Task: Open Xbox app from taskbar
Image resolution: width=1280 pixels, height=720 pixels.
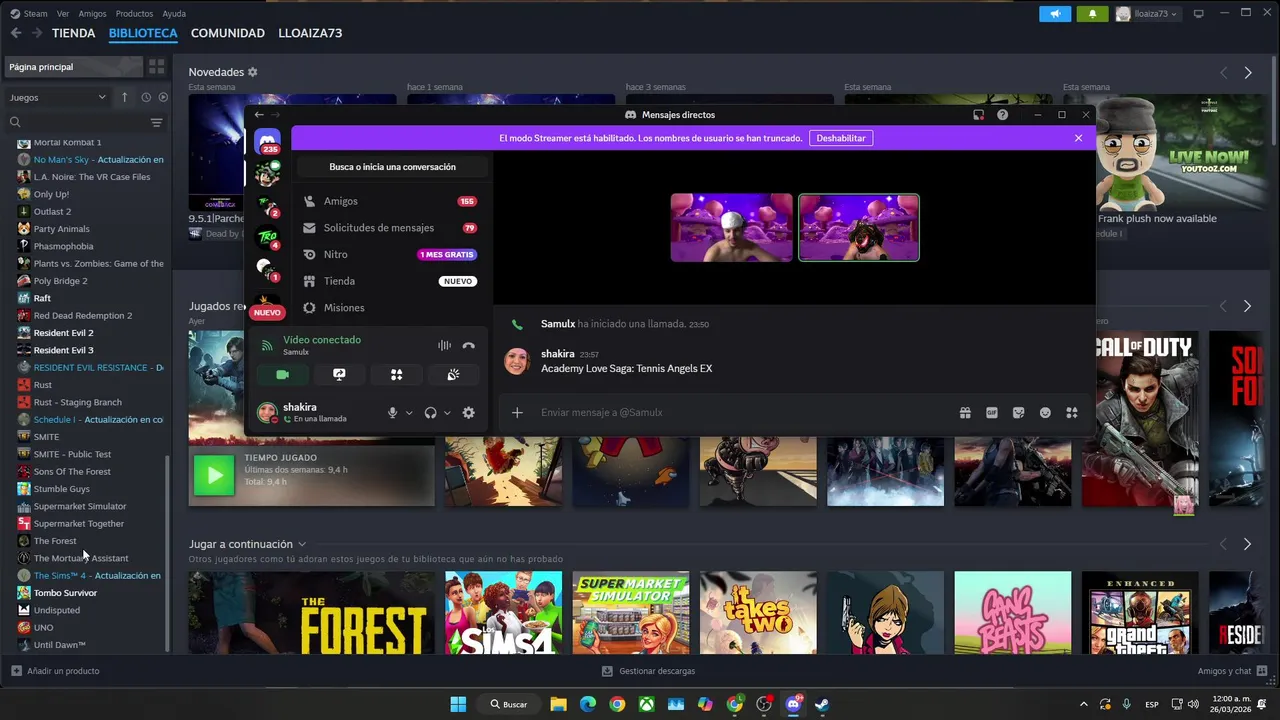Action: pyautogui.click(x=647, y=704)
